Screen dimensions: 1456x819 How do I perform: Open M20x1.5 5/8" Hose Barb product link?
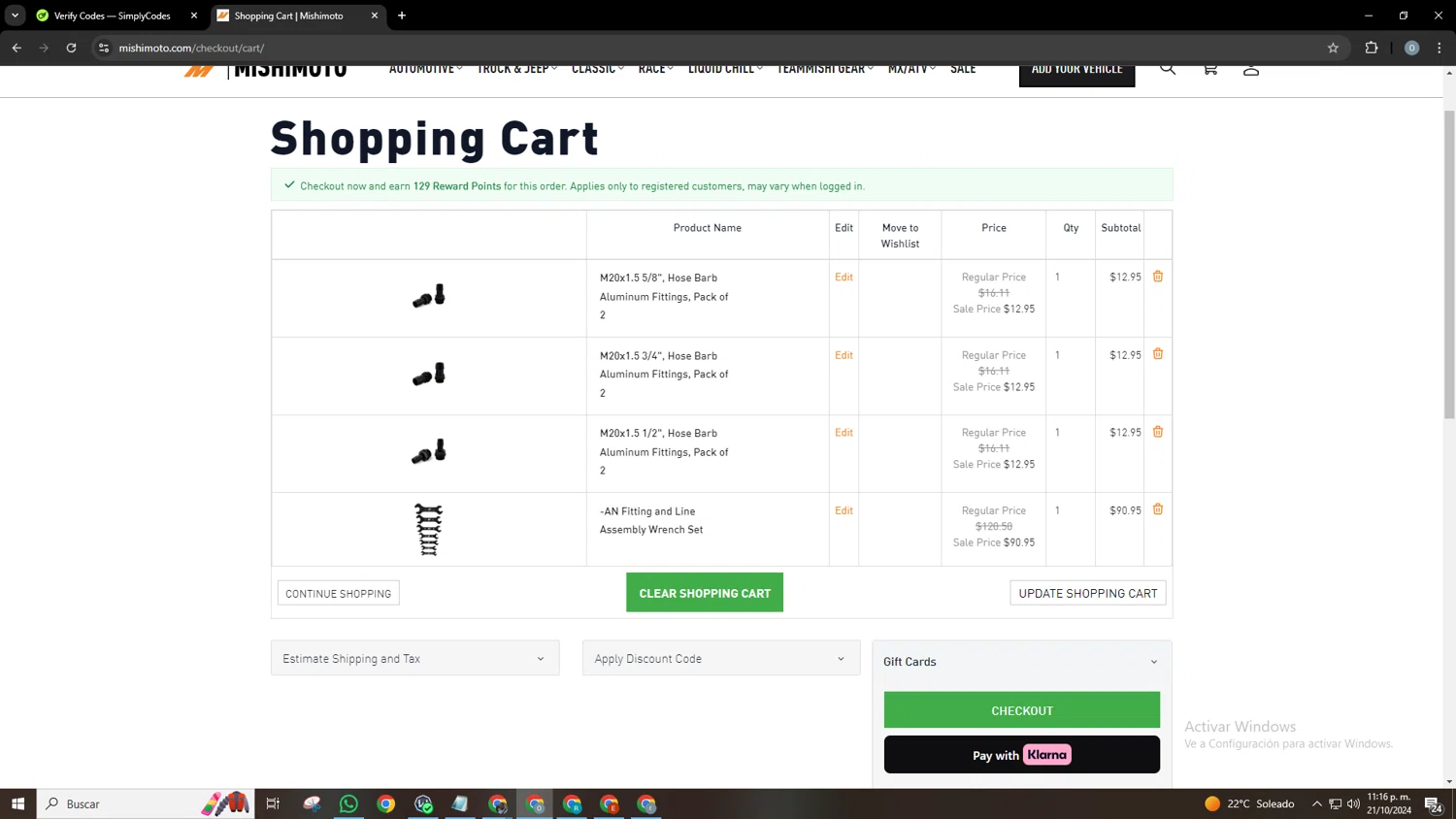664,296
